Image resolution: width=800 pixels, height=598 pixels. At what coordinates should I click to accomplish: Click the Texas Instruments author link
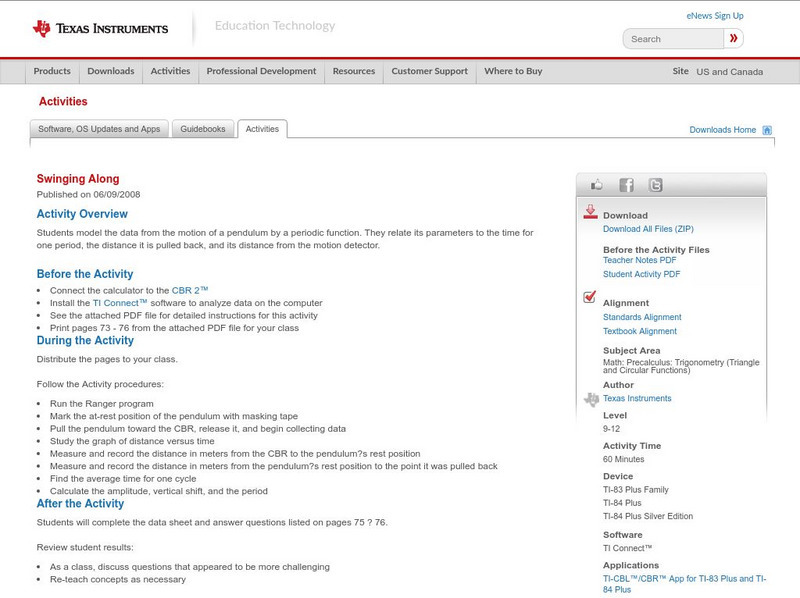pos(637,398)
